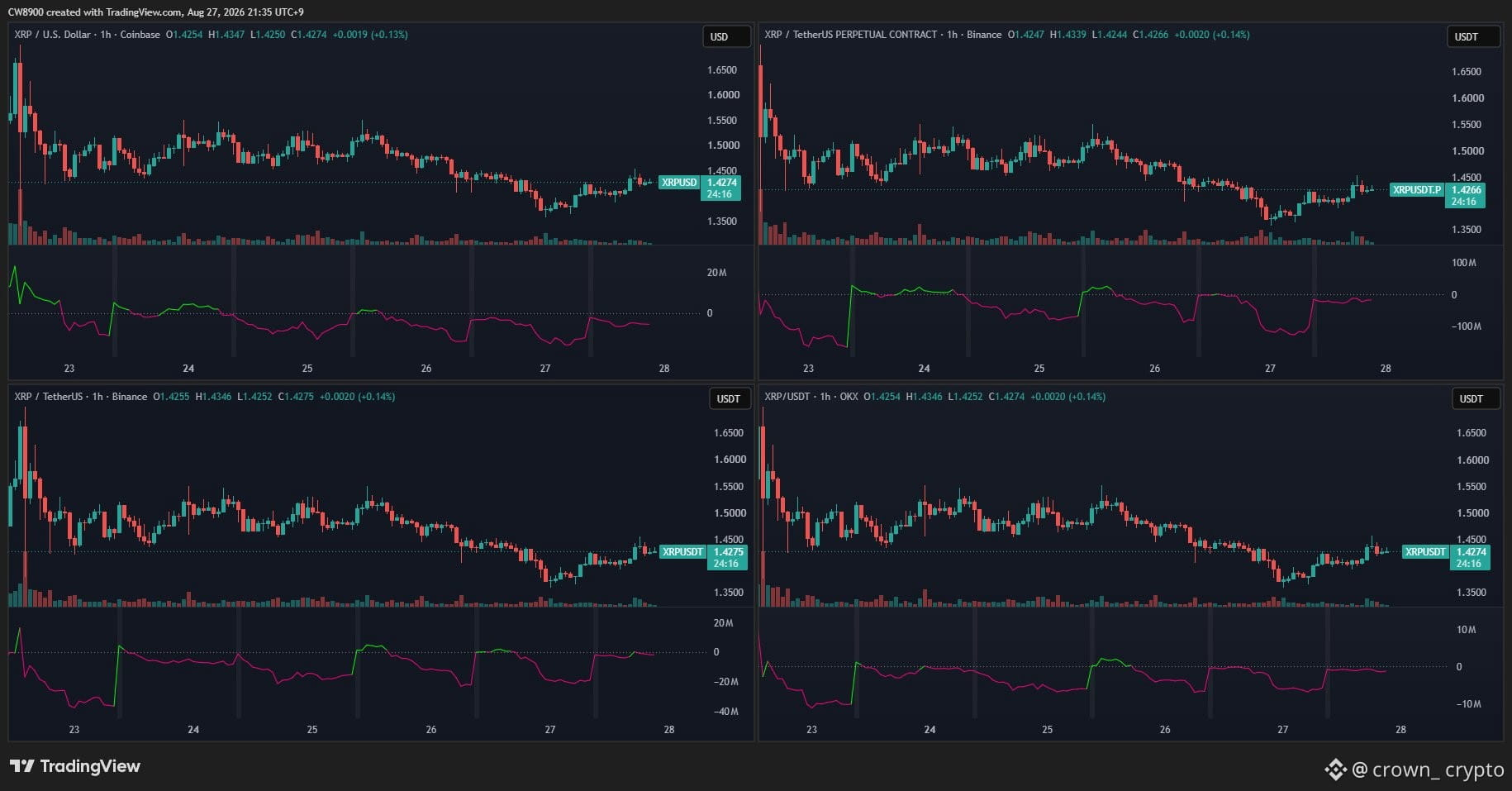1512x791 pixels.
Task: Click the 100M indicator axis label on the perpetual chart
Action: (1464, 263)
